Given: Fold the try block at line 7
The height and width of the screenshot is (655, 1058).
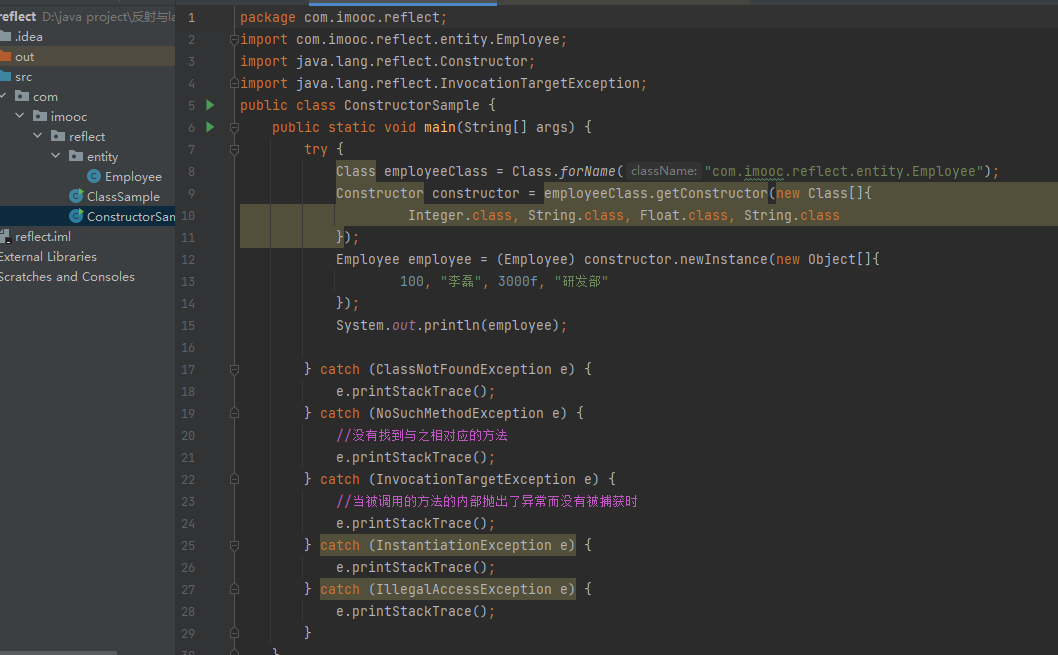Looking at the screenshot, I should (x=233, y=149).
